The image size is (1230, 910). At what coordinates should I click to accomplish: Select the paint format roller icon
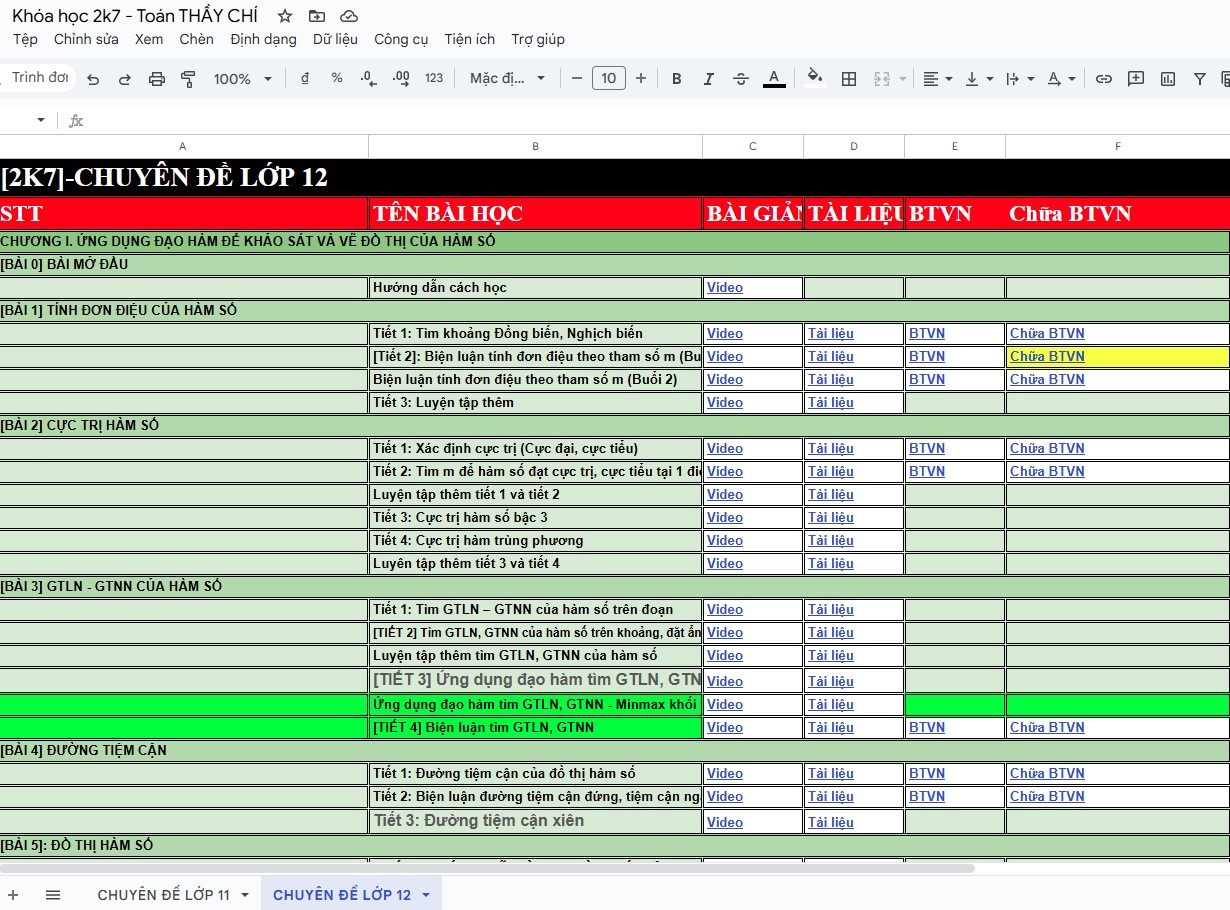pyautogui.click(x=188, y=79)
